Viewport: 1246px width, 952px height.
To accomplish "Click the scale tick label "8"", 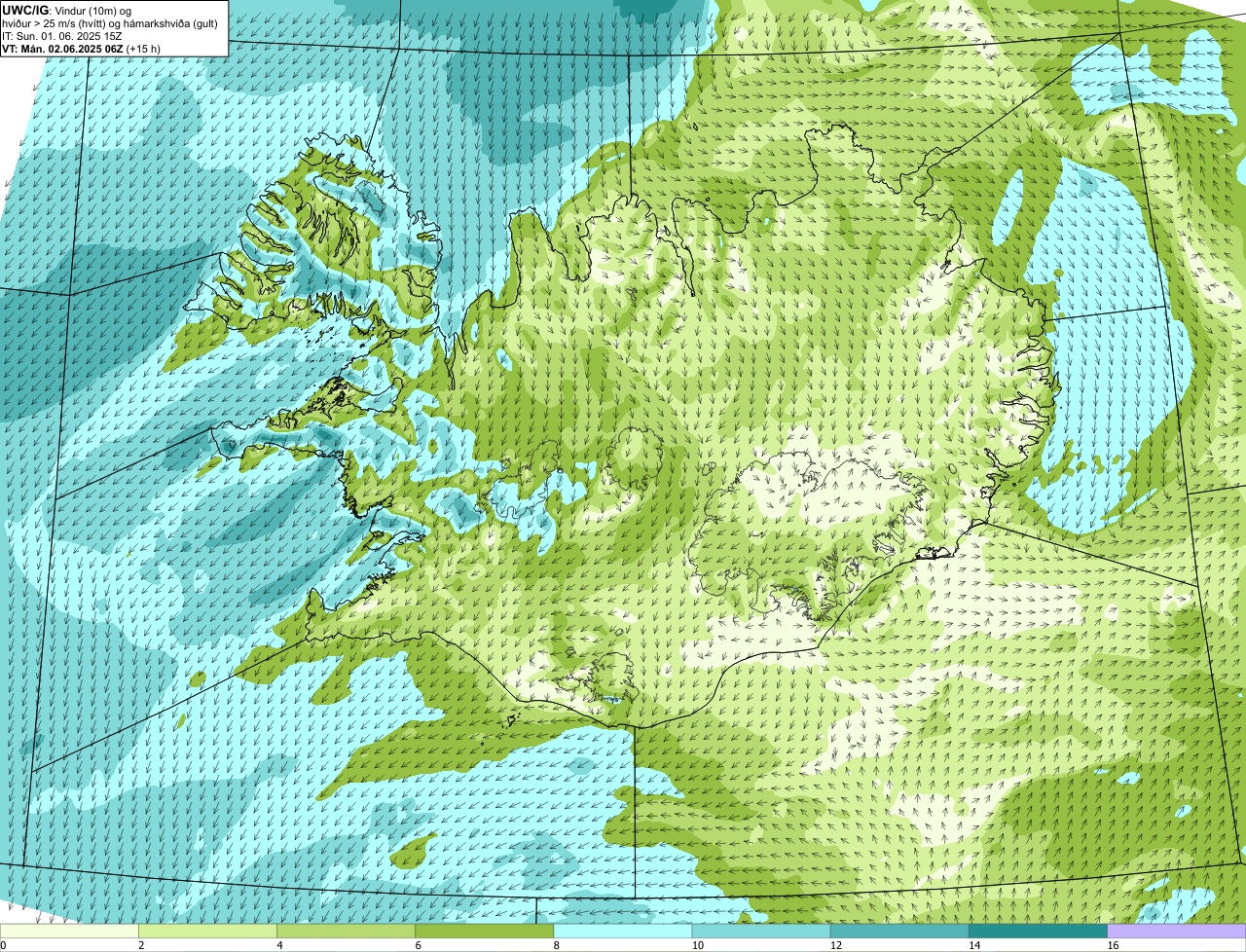I will (x=556, y=945).
